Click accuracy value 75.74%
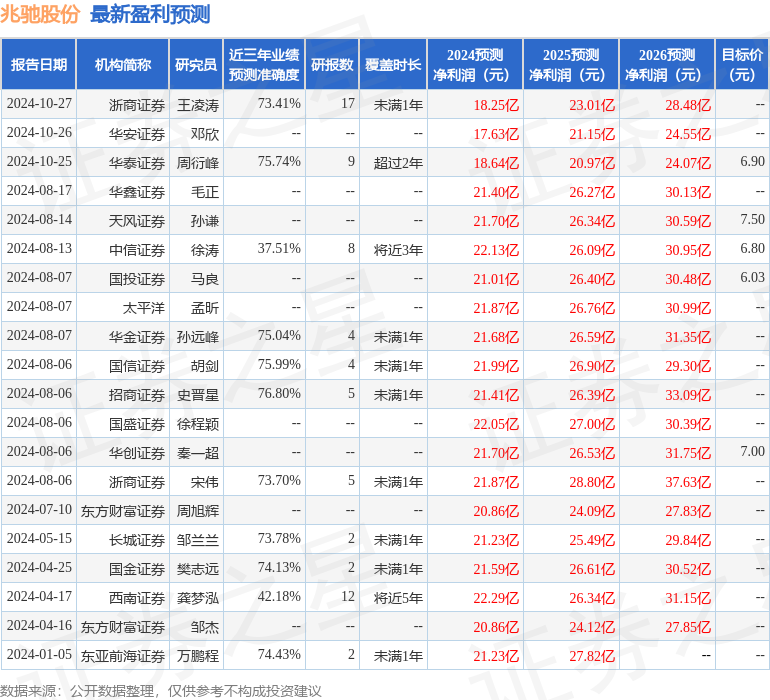This screenshot has width=770, height=700. point(279,162)
